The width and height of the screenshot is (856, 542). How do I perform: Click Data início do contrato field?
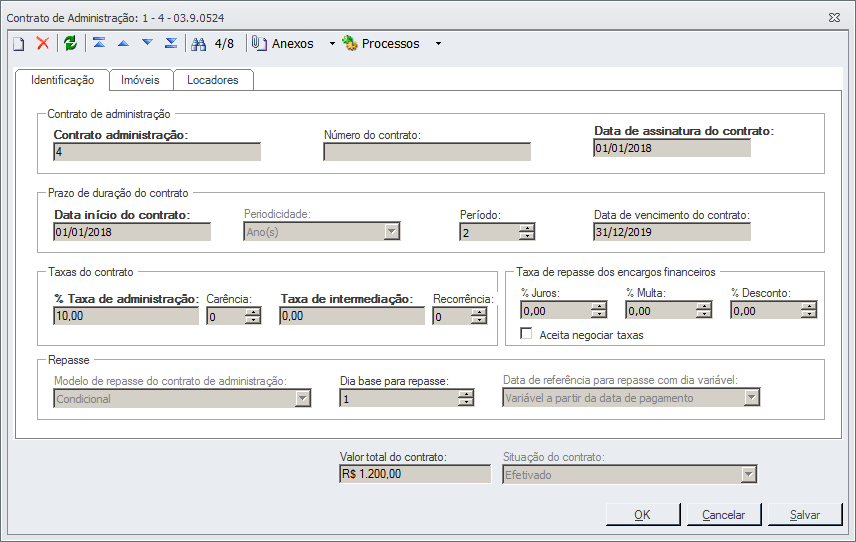tap(132, 232)
